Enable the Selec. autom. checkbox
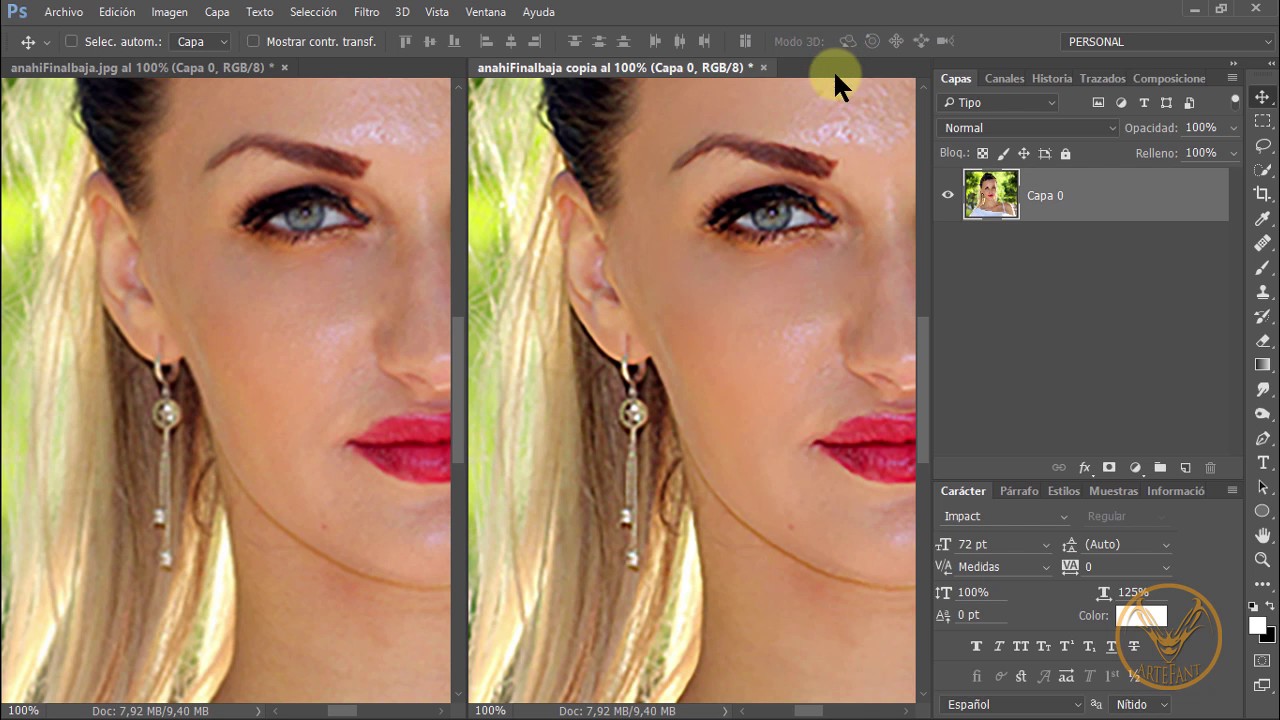The width and height of the screenshot is (1280, 720). point(71,41)
